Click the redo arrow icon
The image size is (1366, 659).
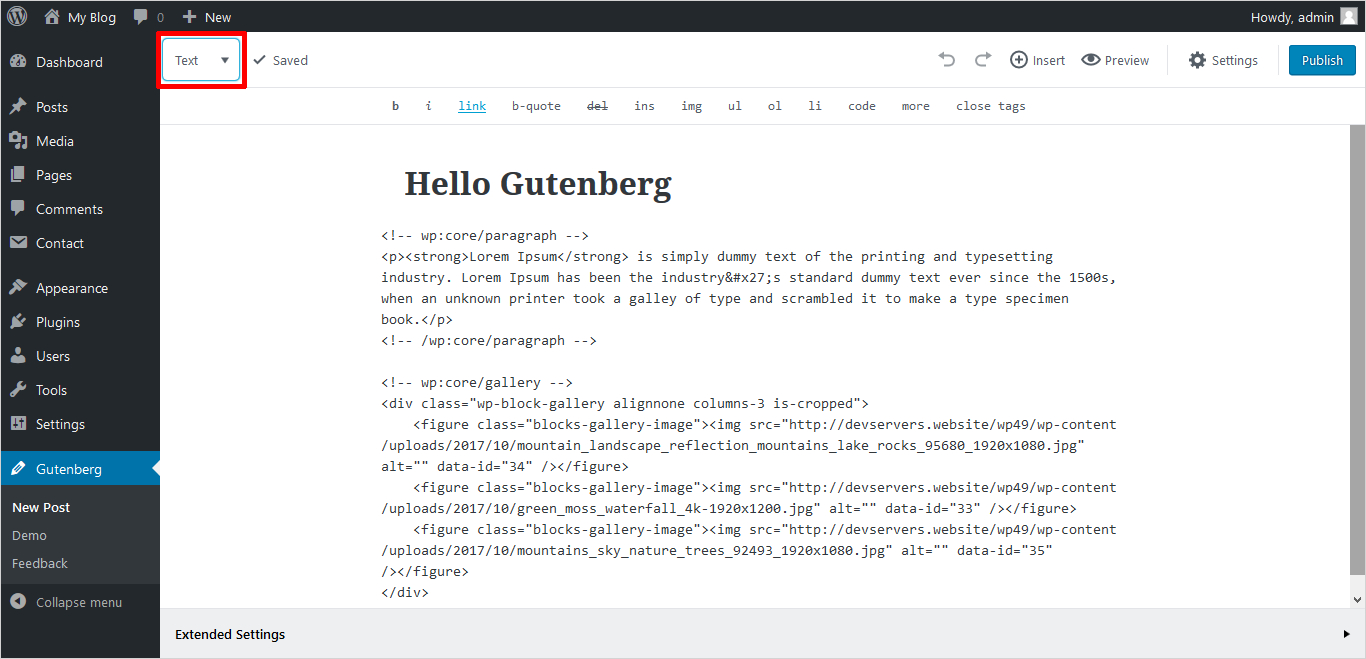coord(982,60)
